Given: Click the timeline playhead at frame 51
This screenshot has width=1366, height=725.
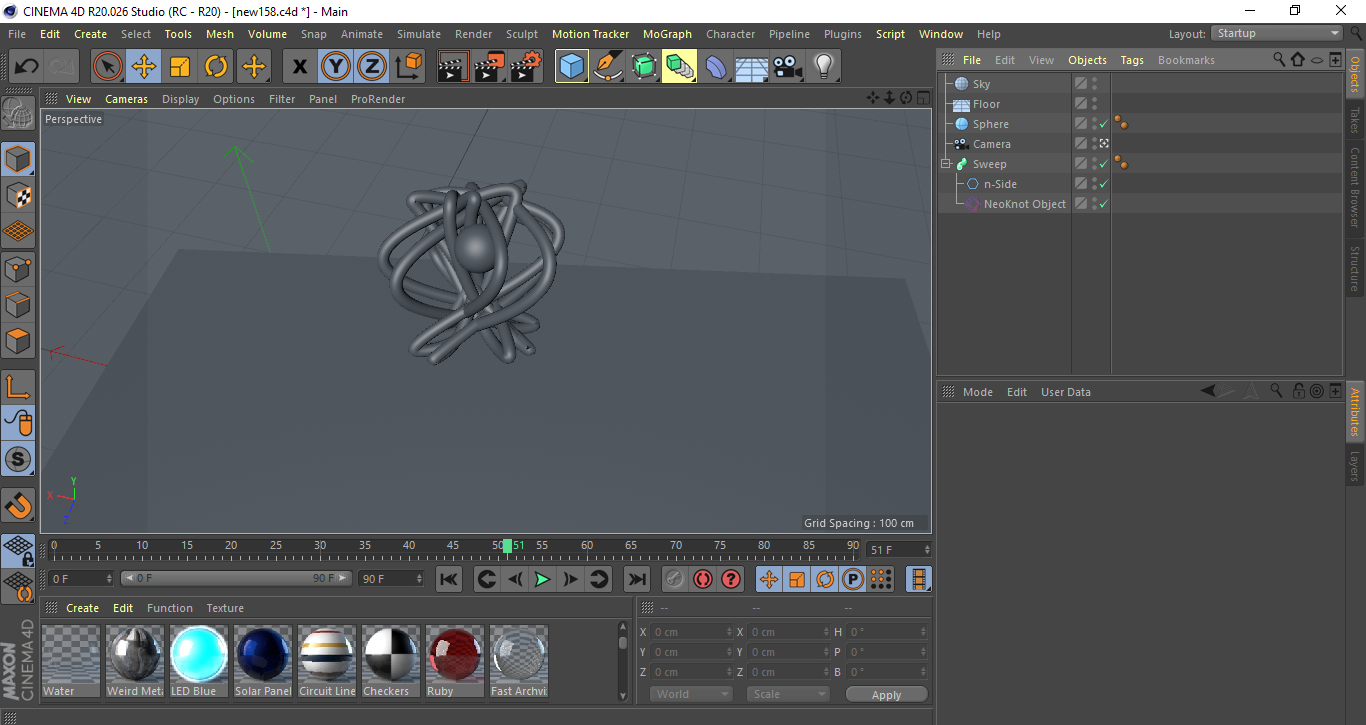Looking at the screenshot, I should point(507,546).
